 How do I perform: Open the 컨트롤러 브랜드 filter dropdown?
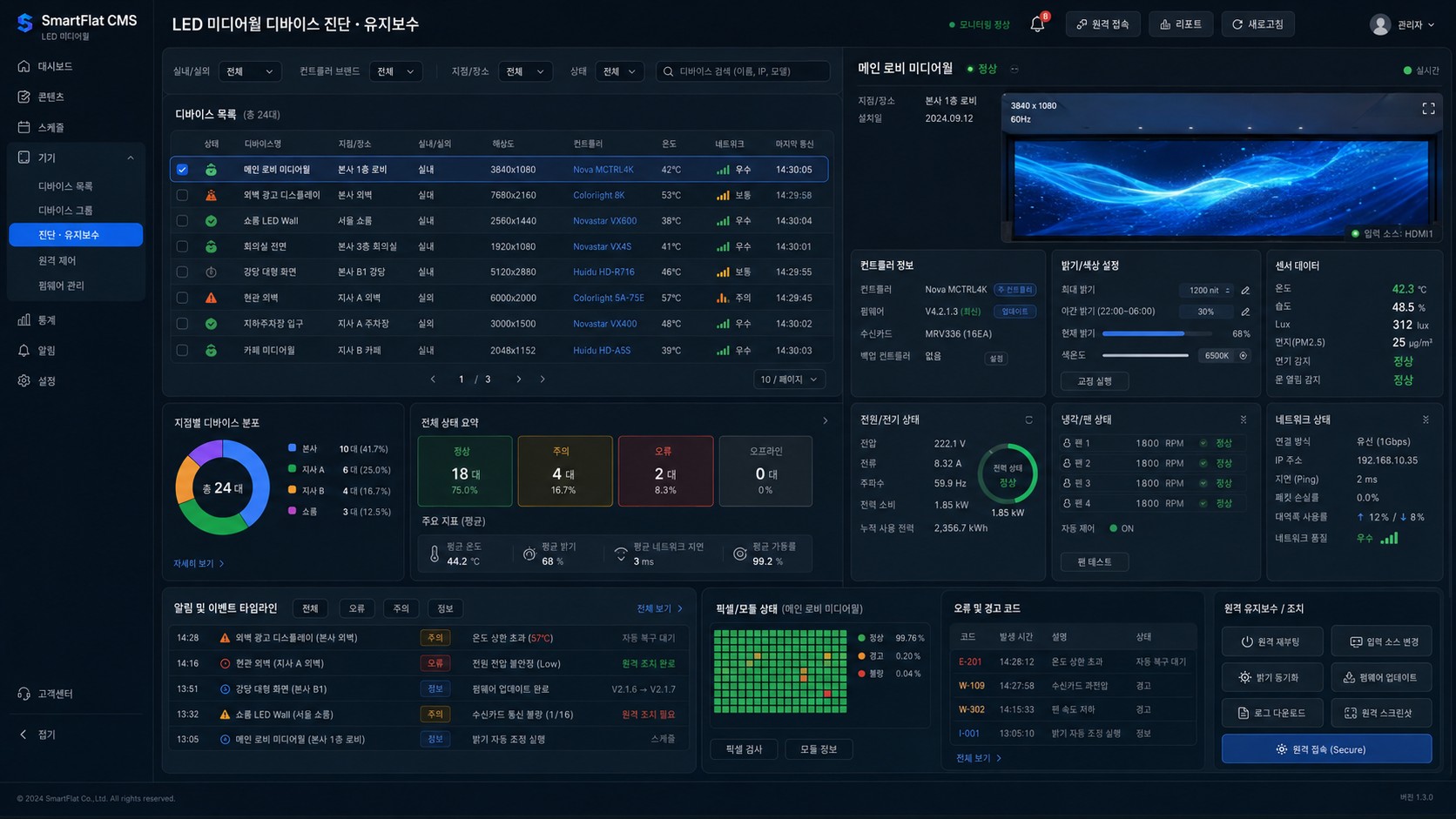[x=396, y=71]
